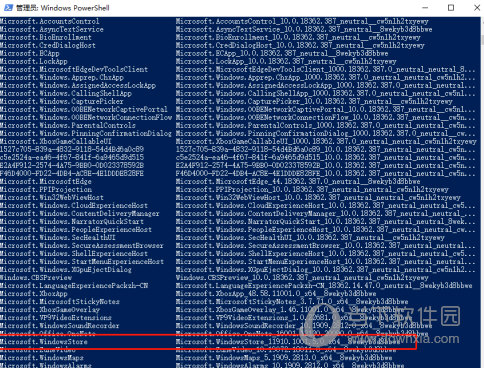The width and height of the screenshot is (484, 368).
Task: Minimize the PowerShell window
Action: [x=425, y=8]
